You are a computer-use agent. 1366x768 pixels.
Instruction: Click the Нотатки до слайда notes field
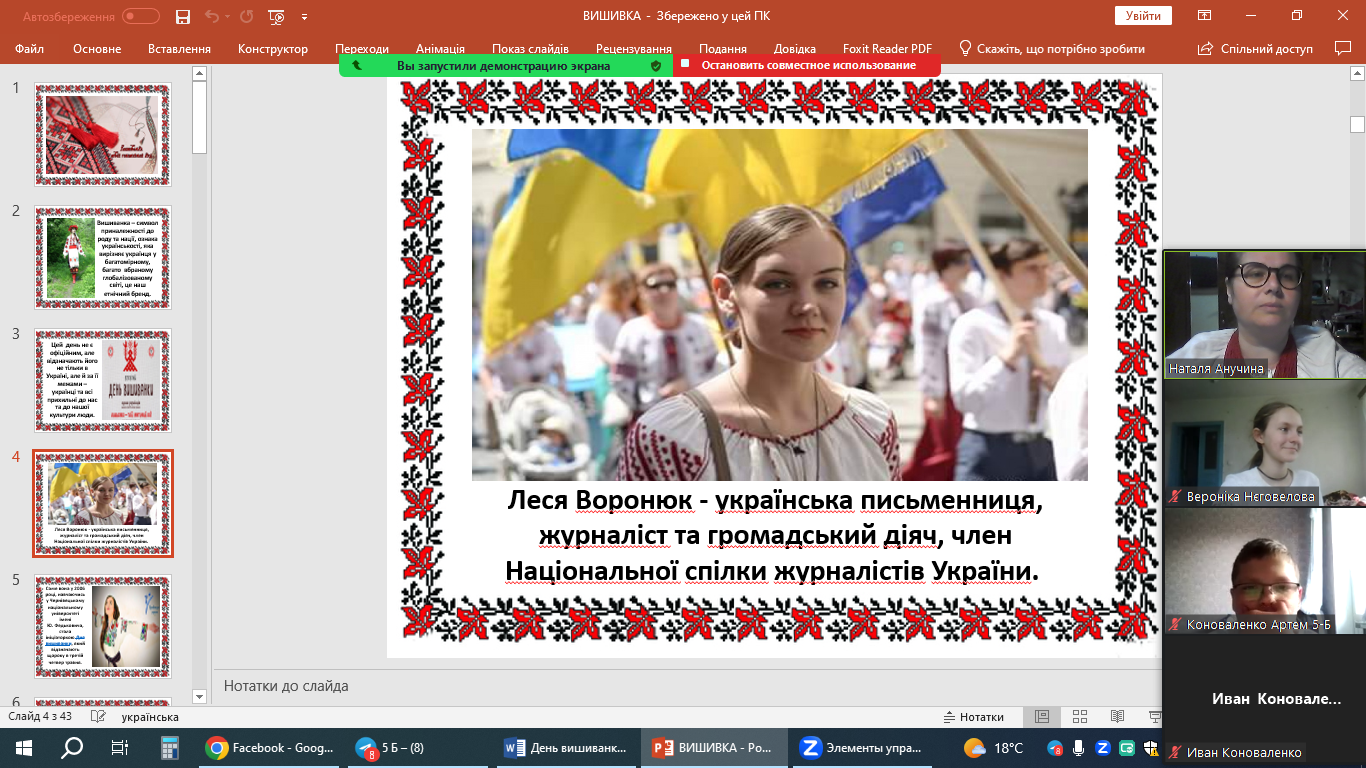click(x=686, y=686)
